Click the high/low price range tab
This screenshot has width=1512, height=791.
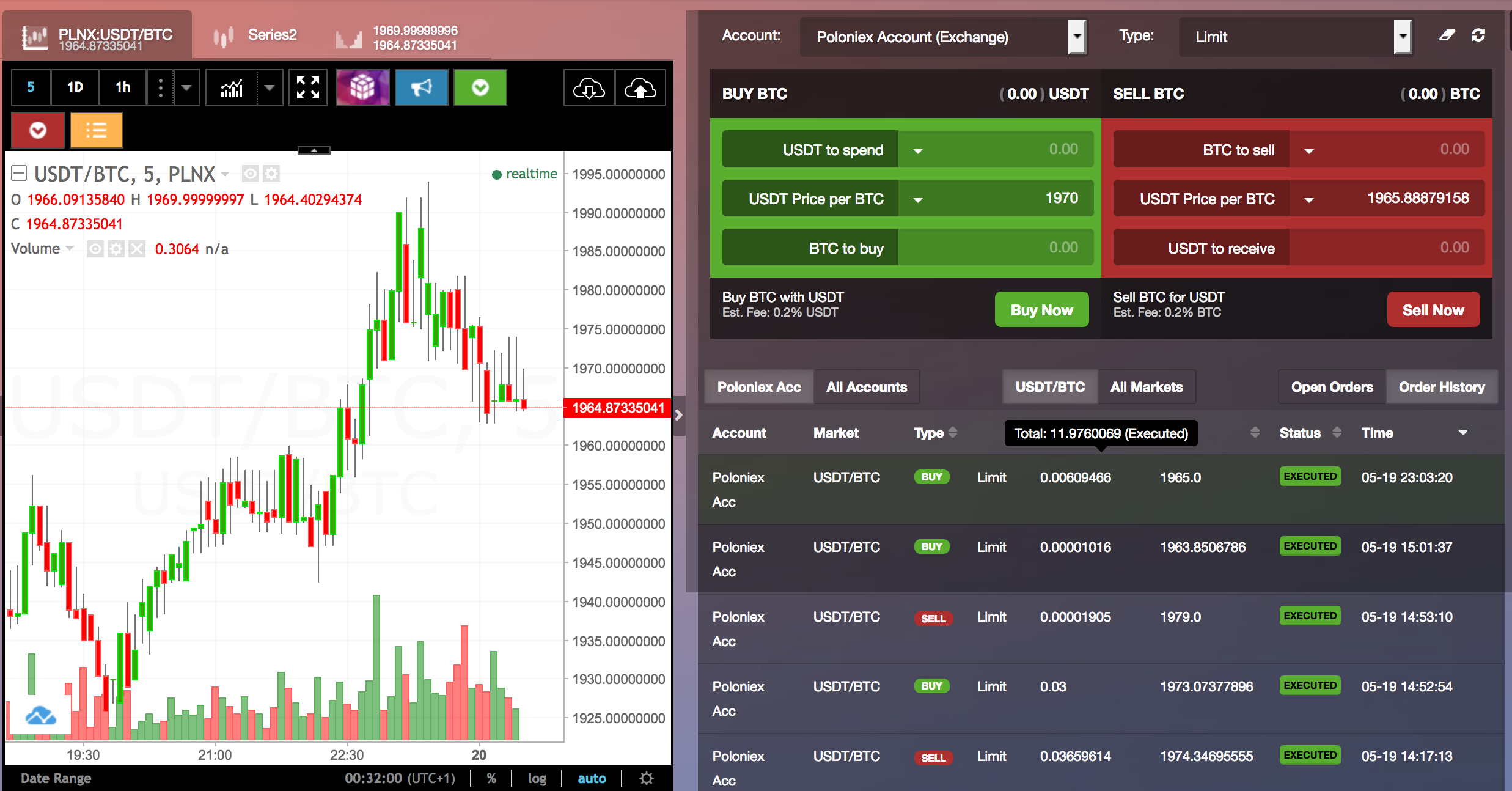pyautogui.click(x=397, y=38)
